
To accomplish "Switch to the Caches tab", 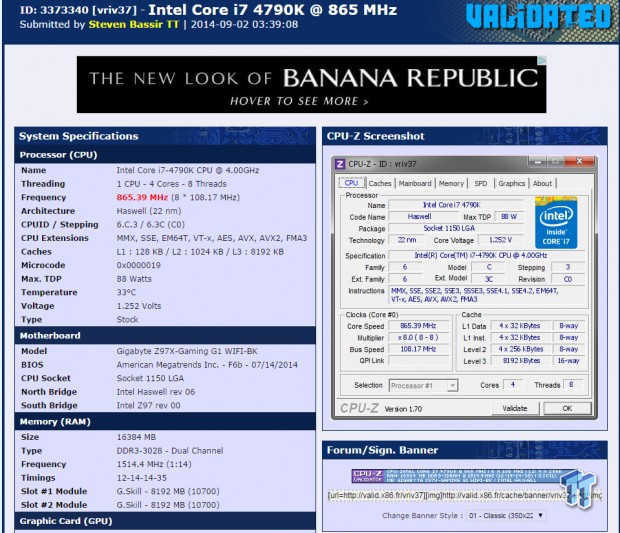I will [380, 183].
